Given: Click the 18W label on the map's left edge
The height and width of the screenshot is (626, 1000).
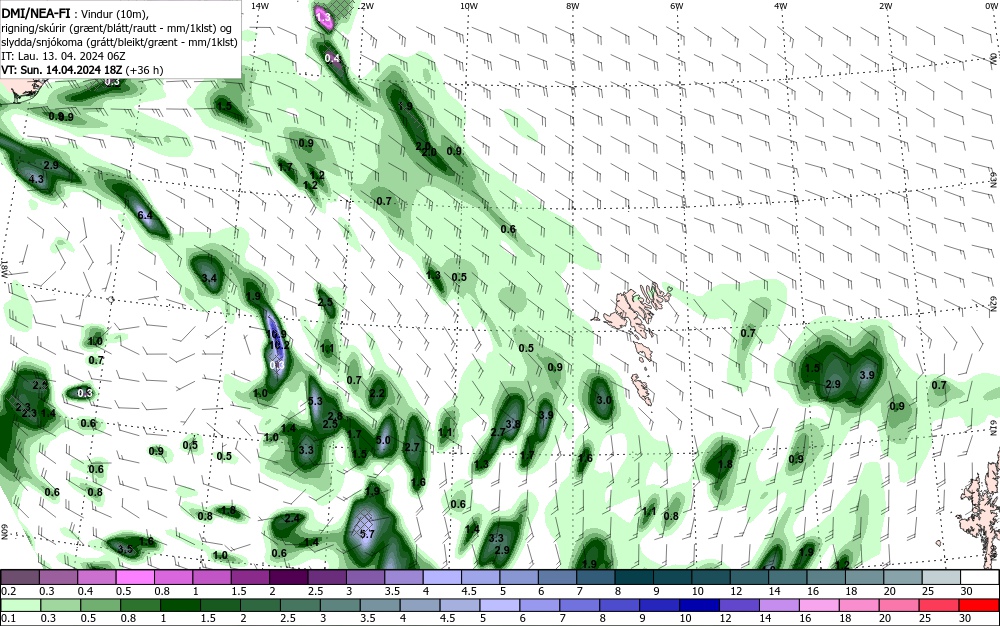Looking at the screenshot, I should [5, 268].
